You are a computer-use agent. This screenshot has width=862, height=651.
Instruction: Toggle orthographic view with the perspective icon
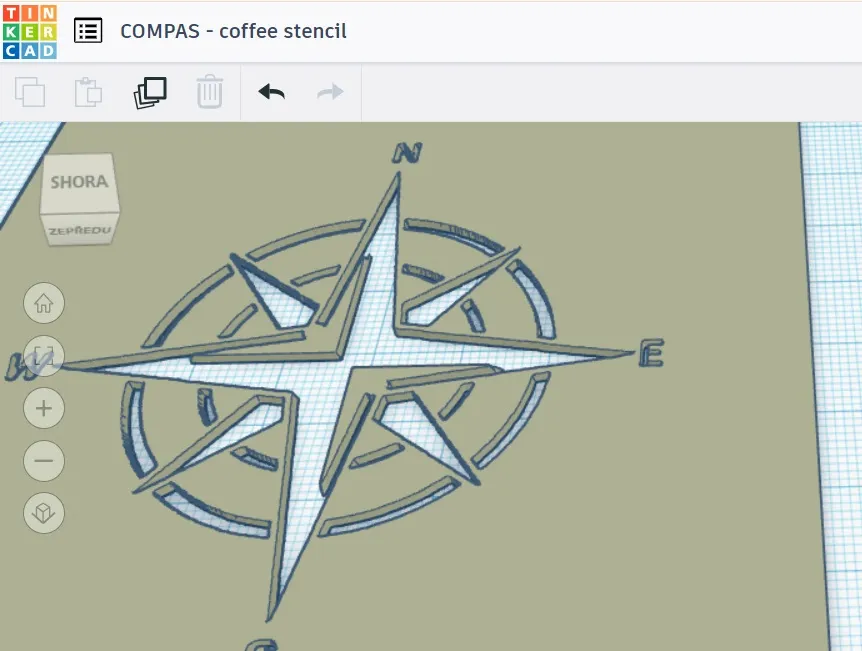(x=43, y=513)
